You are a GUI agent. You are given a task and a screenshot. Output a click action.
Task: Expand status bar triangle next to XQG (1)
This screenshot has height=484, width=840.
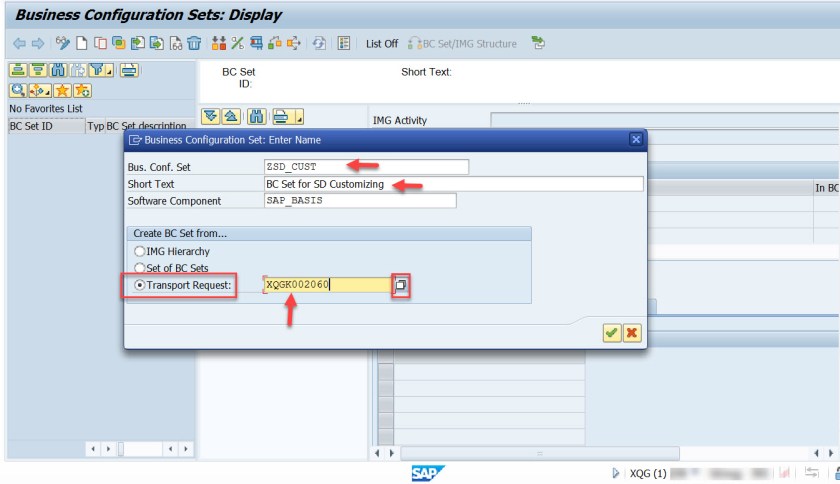point(616,473)
